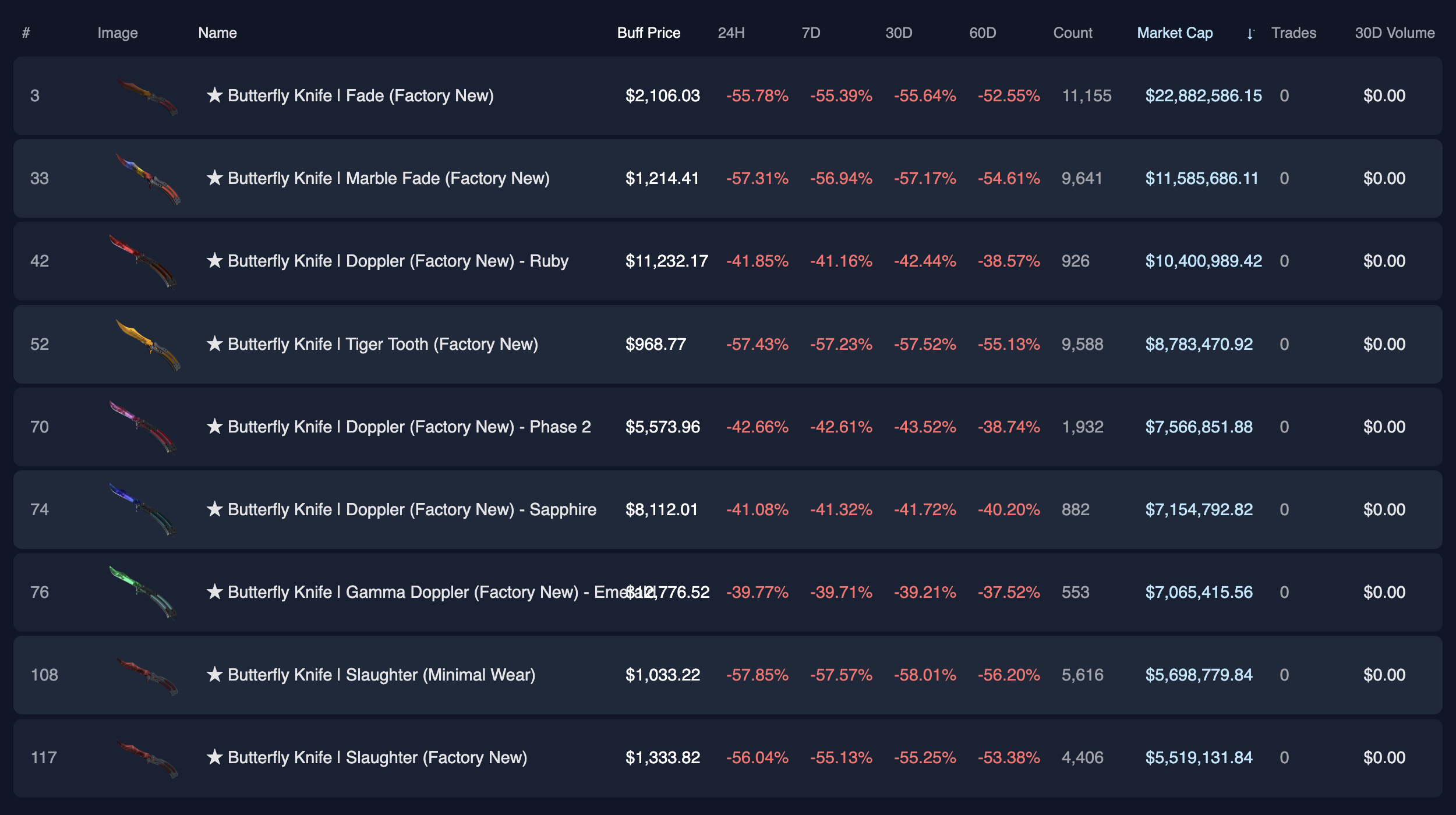The image size is (1456, 815).
Task: Sort by the 24H change column
Action: pyautogui.click(x=731, y=33)
